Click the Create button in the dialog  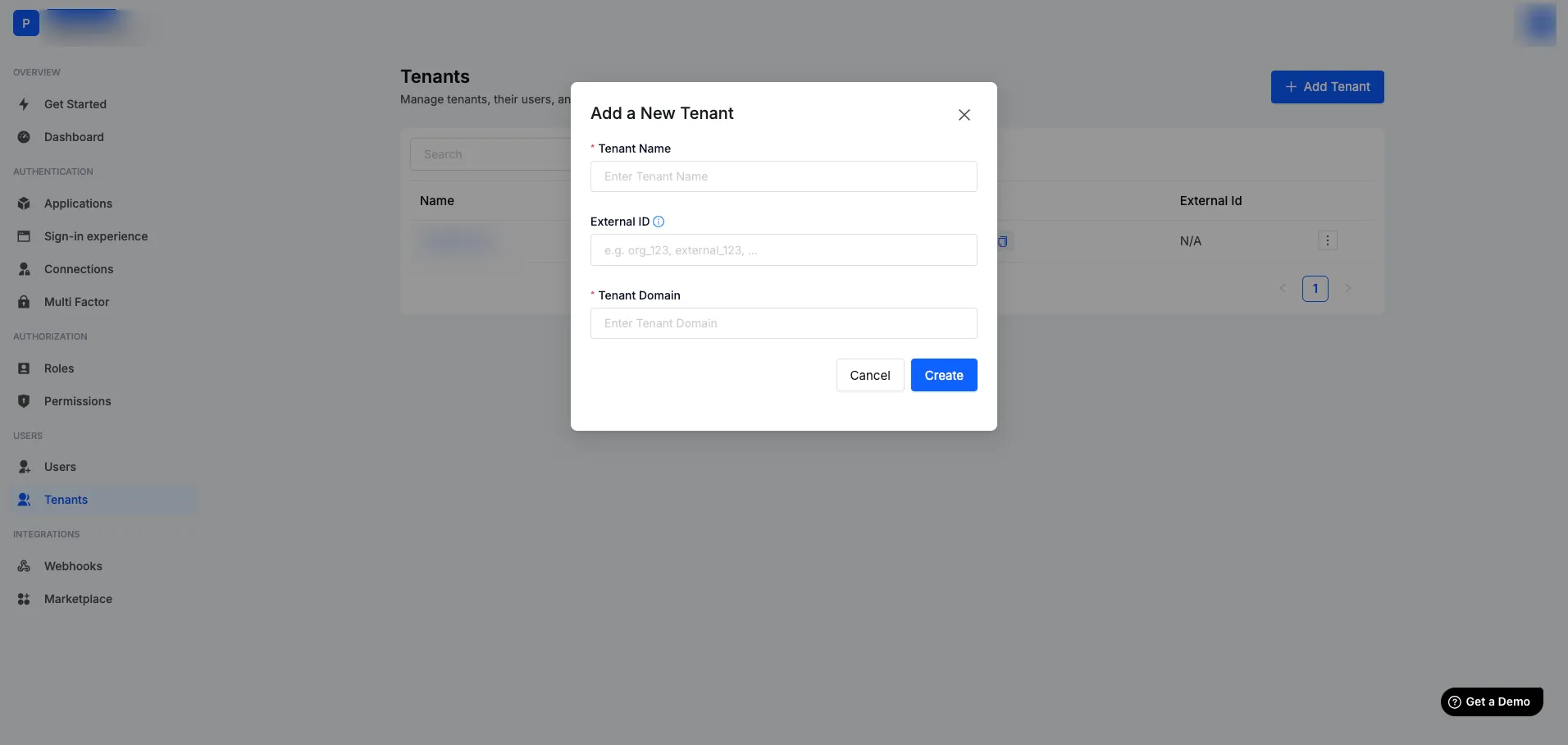click(943, 375)
